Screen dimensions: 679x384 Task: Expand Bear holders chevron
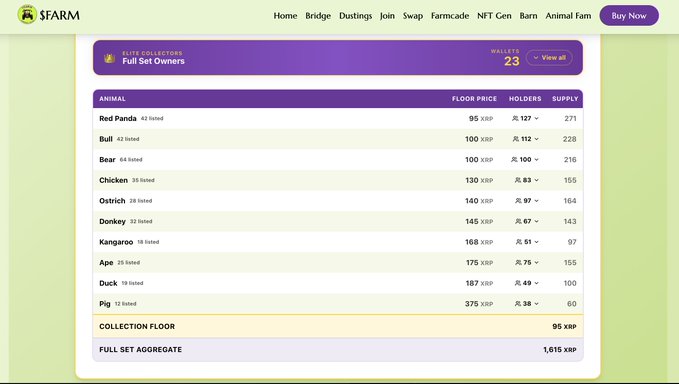coord(537,159)
